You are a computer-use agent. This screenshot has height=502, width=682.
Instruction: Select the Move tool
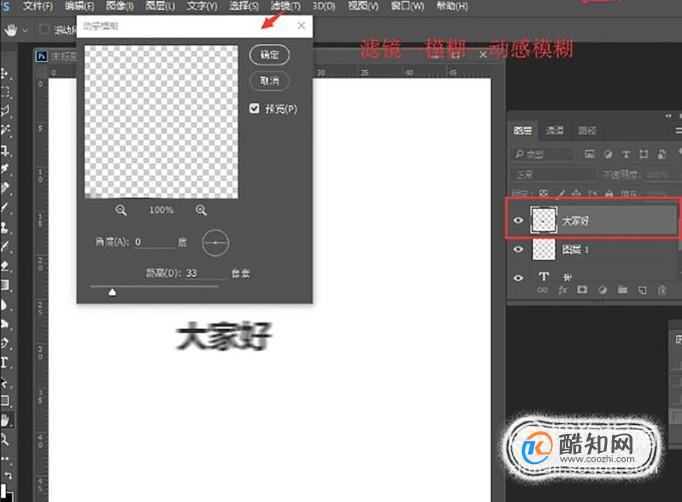point(5,74)
